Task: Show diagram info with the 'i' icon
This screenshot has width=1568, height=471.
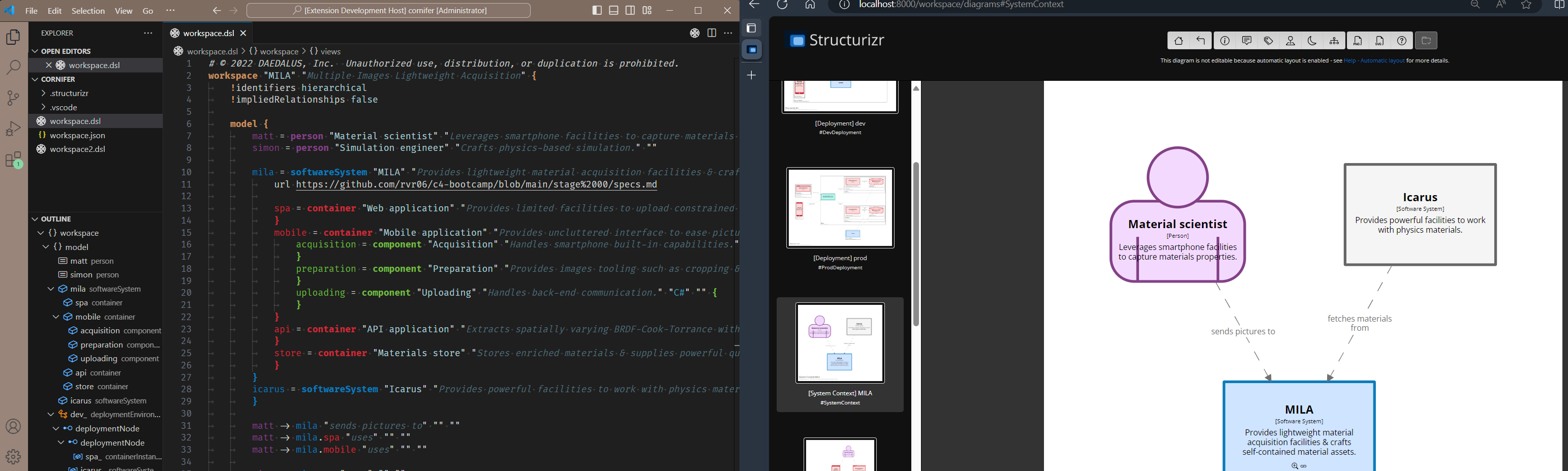Action: point(1225,41)
